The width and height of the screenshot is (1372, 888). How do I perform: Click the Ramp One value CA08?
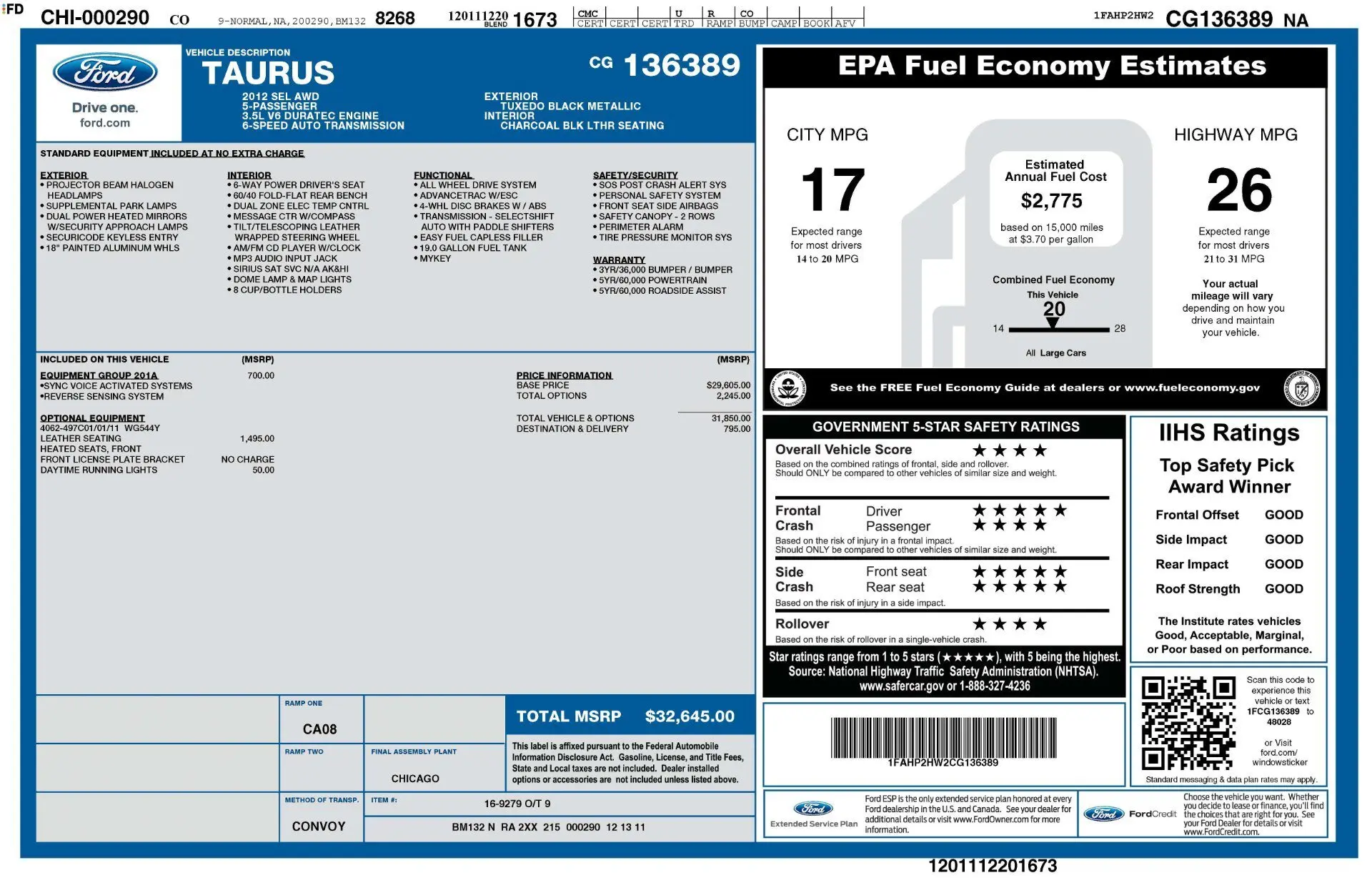(319, 729)
